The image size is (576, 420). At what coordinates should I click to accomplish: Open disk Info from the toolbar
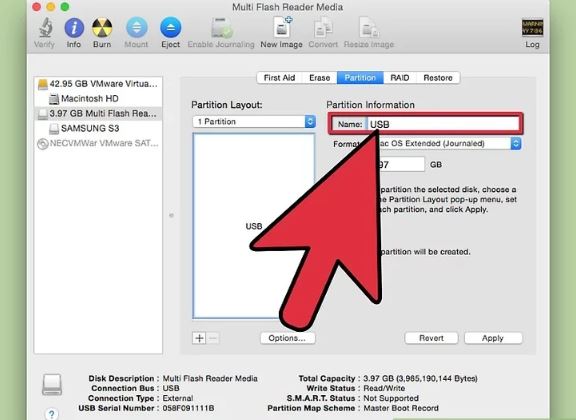74,28
